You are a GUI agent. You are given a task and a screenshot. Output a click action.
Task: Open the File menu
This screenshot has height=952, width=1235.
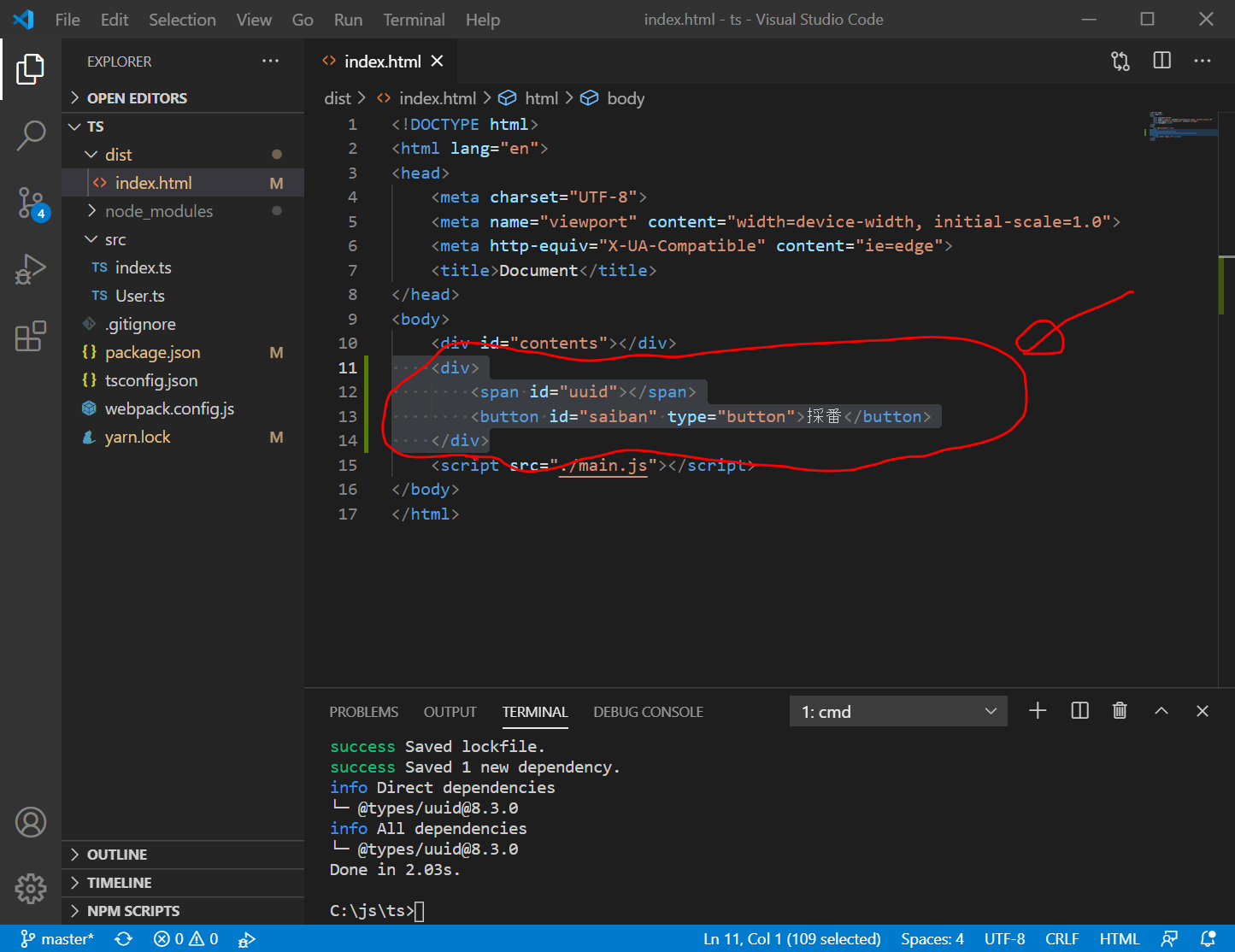[68, 20]
